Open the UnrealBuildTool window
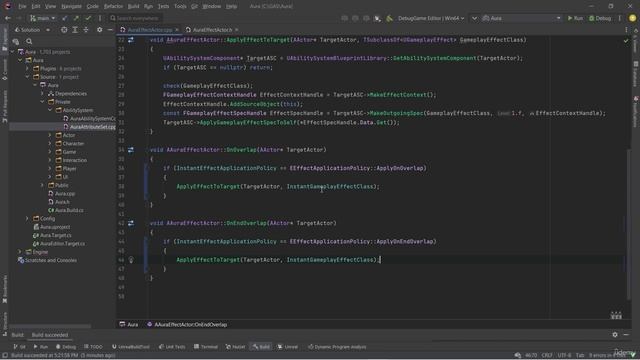The width and height of the screenshot is (640, 360). pyautogui.click(x=130, y=347)
